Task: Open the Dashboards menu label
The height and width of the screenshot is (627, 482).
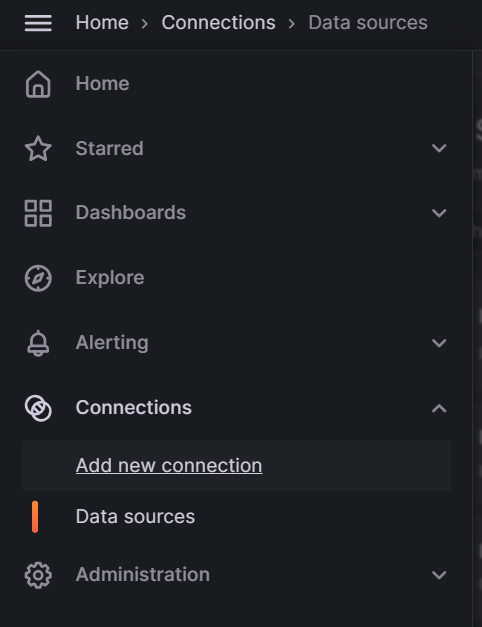Action: click(x=131, y=212)
